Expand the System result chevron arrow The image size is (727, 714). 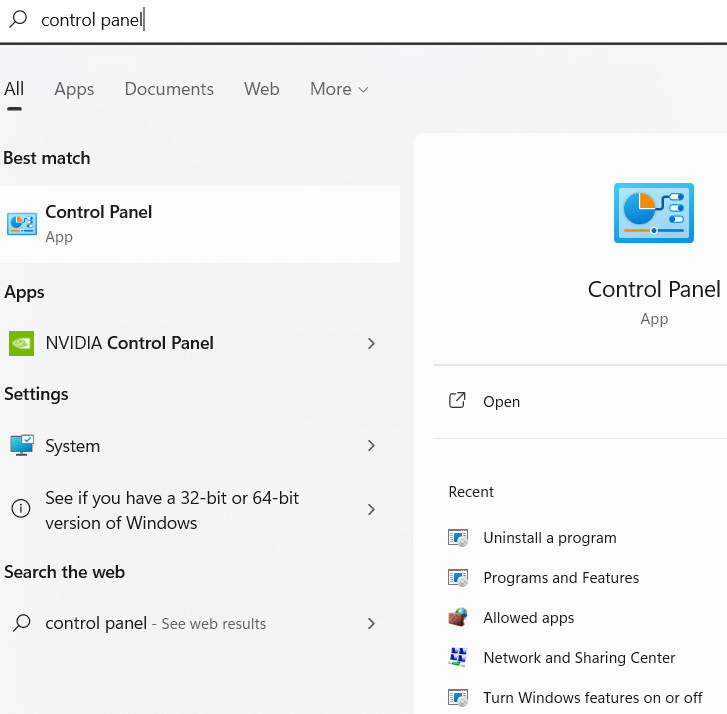pos(371,446)
